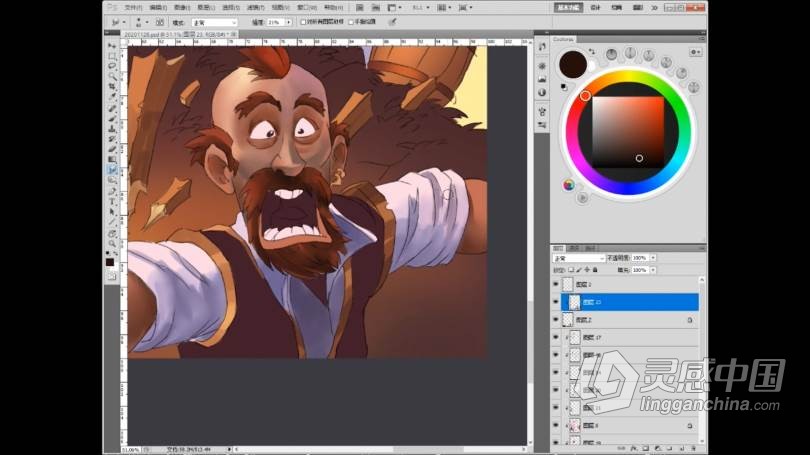This screenshot has height=455, width=810.
Task: Select the Rectangular Marquee tool
Action: [112, 56]
